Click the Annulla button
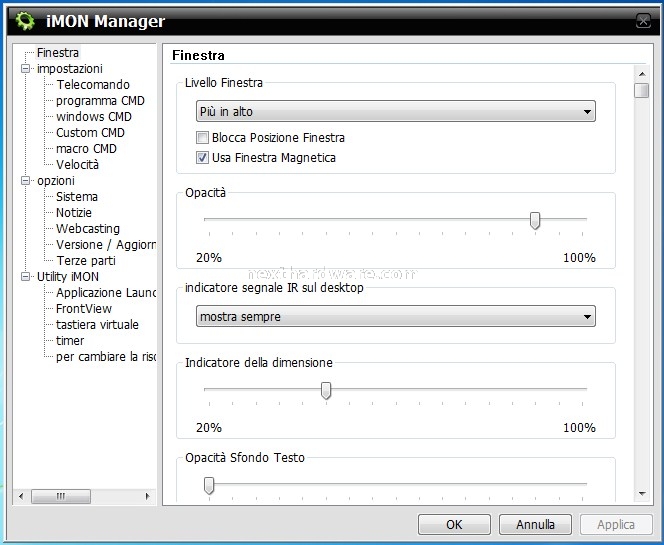Screen dimensions: 664x545 [535, 525]
